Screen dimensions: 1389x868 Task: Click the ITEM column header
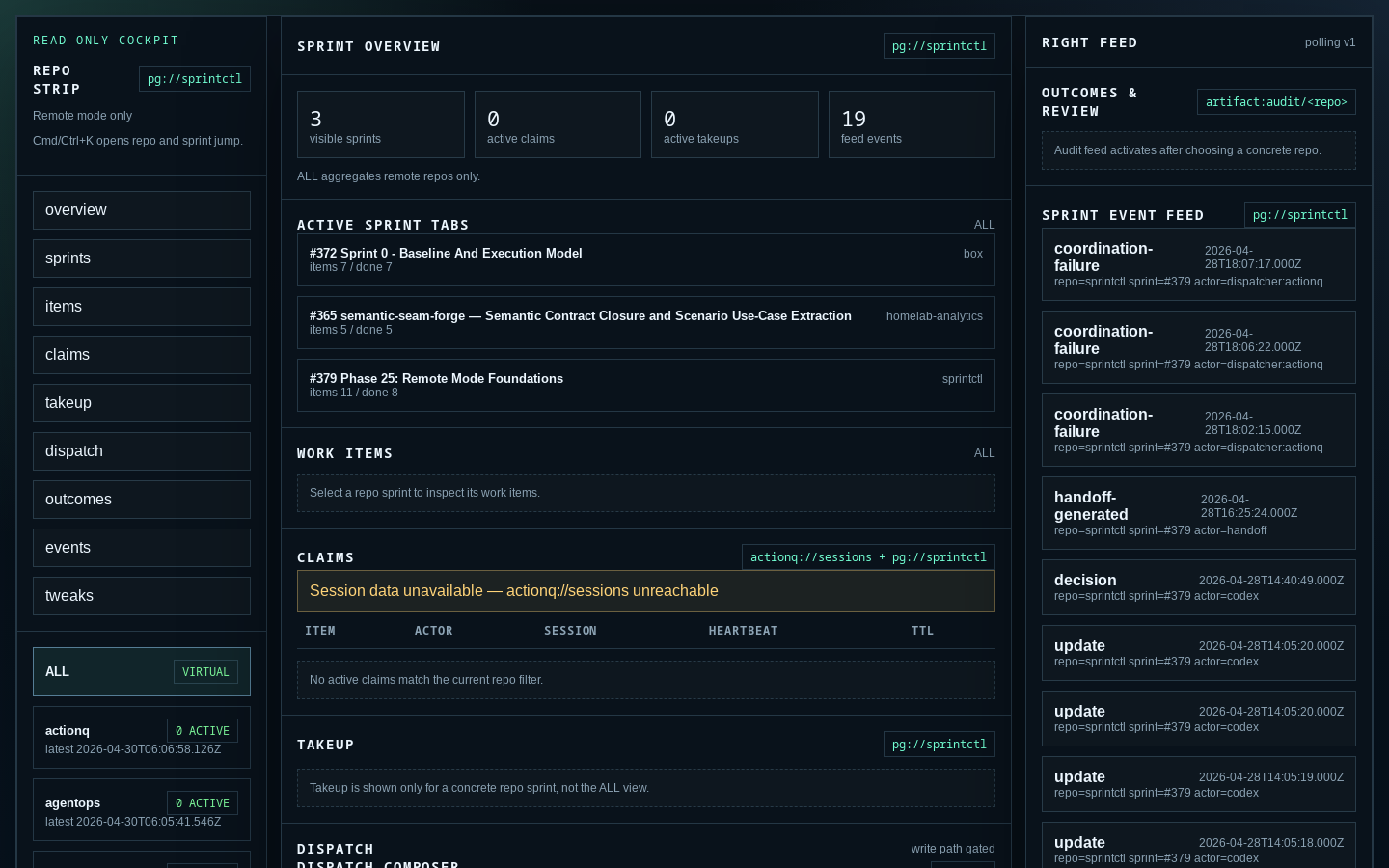tap(320, 631)
